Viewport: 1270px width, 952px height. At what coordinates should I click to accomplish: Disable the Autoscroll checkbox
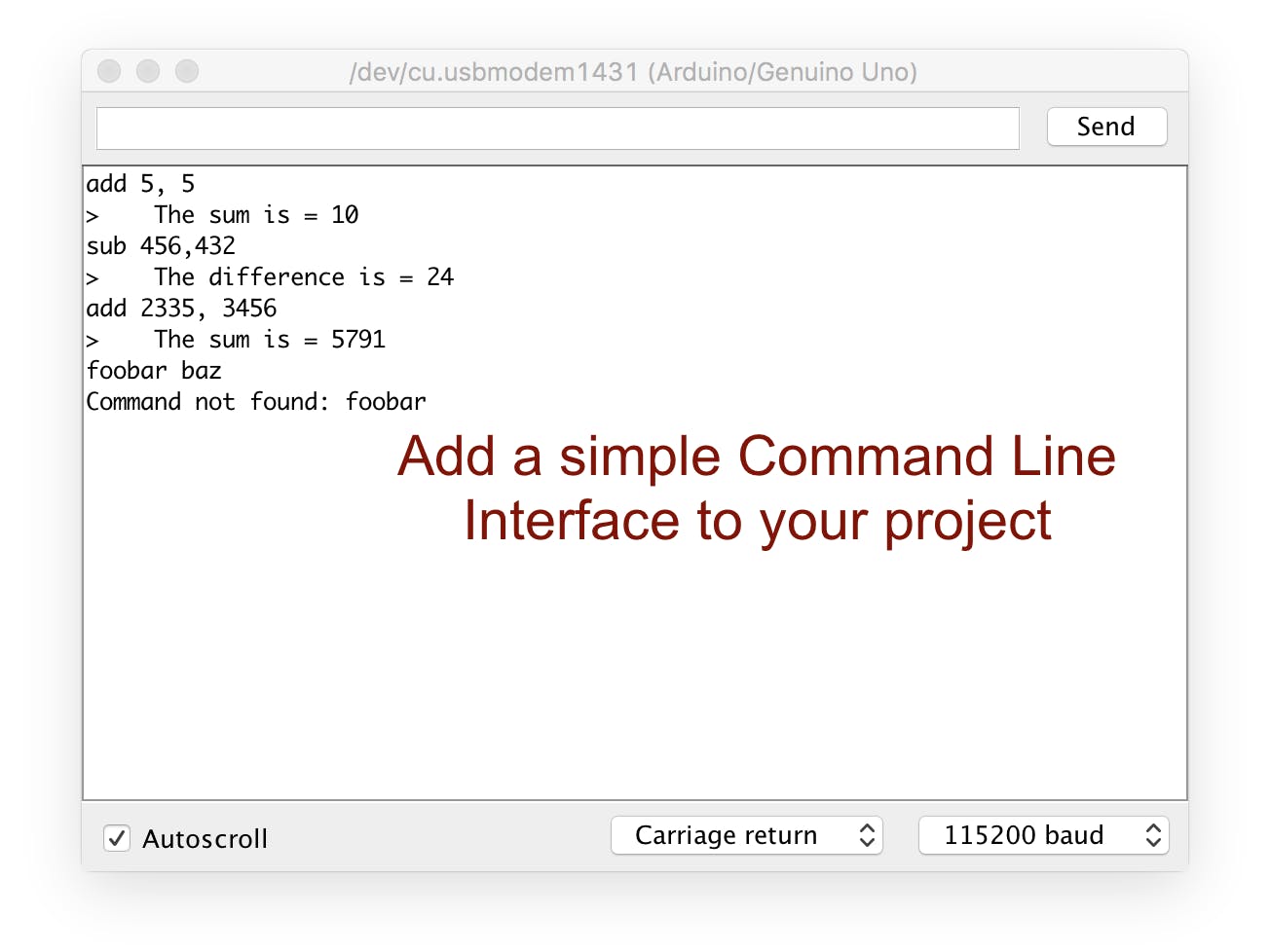(x=116, y=838)
